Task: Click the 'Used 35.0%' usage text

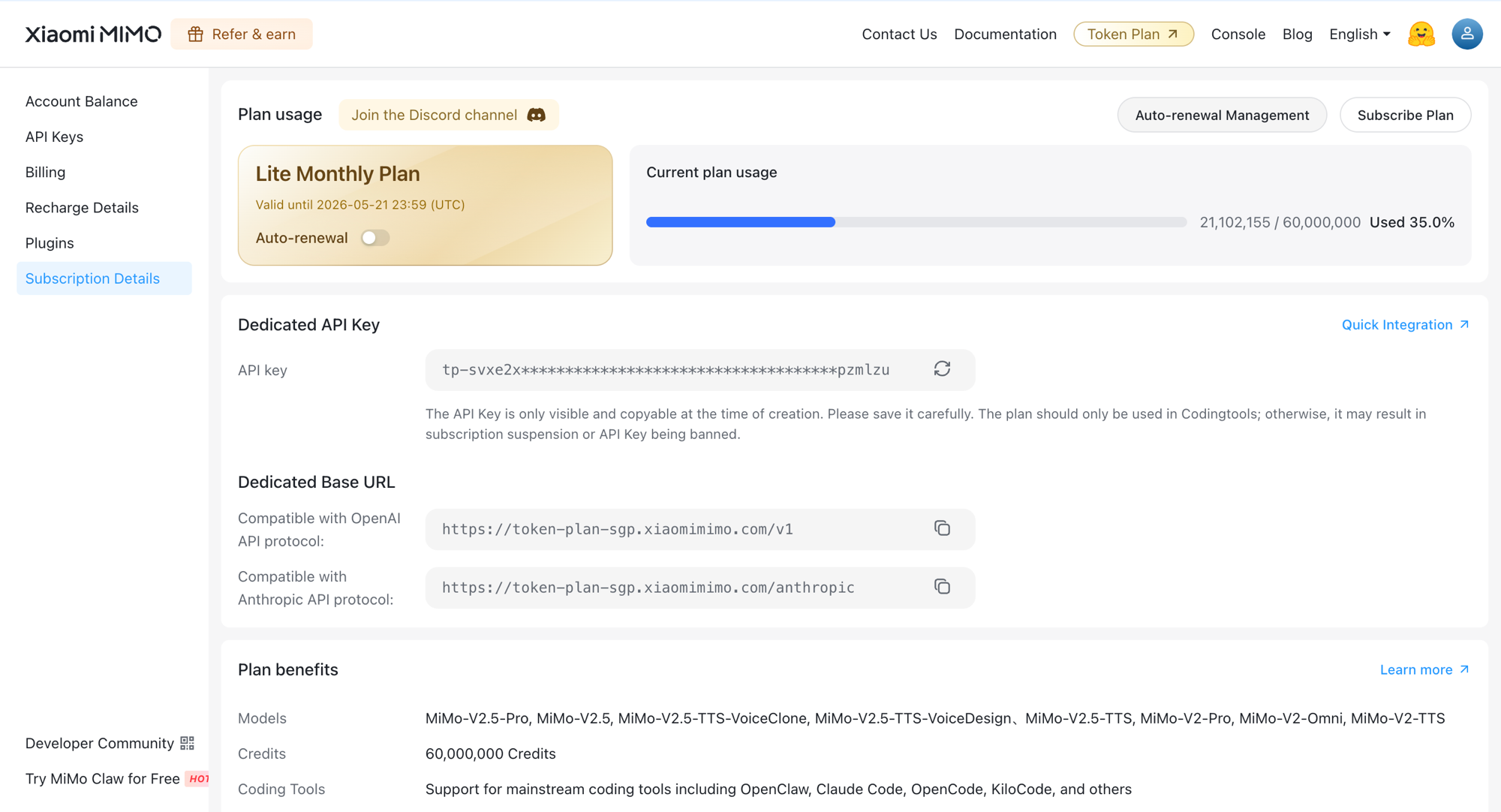Action: tap(1412, 222)
